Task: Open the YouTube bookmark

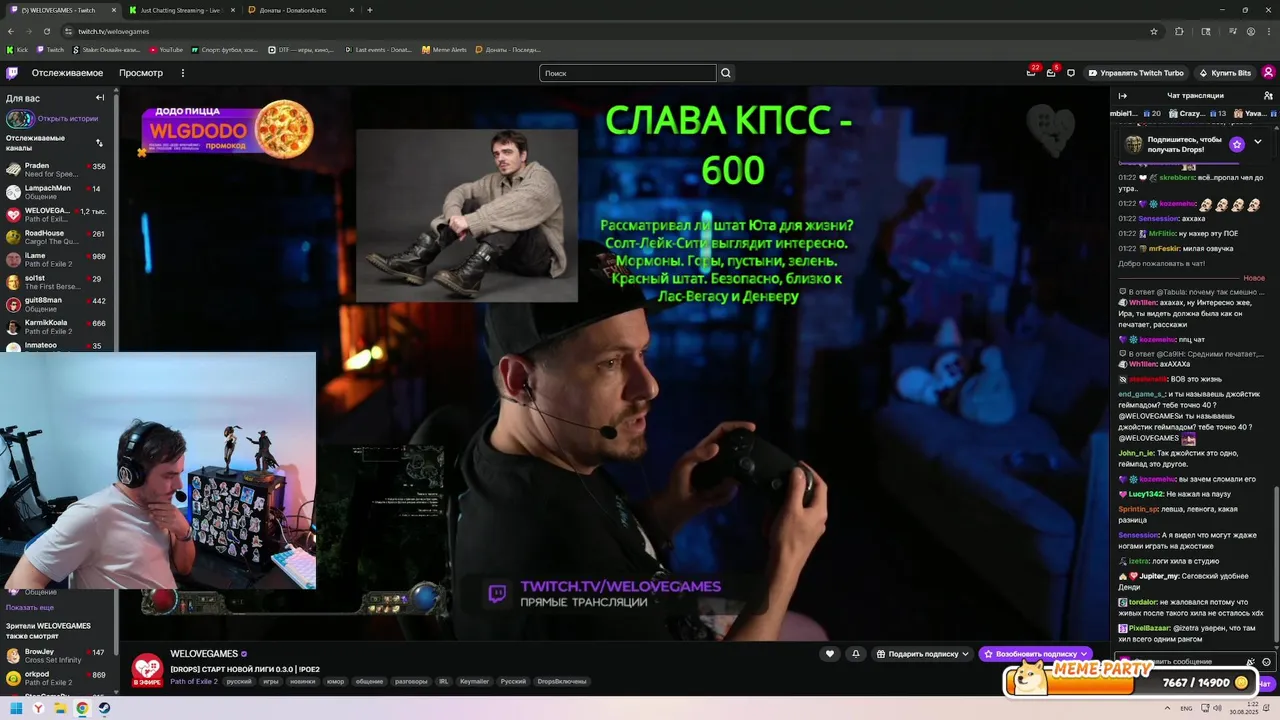Action: [x=166, y=49]
